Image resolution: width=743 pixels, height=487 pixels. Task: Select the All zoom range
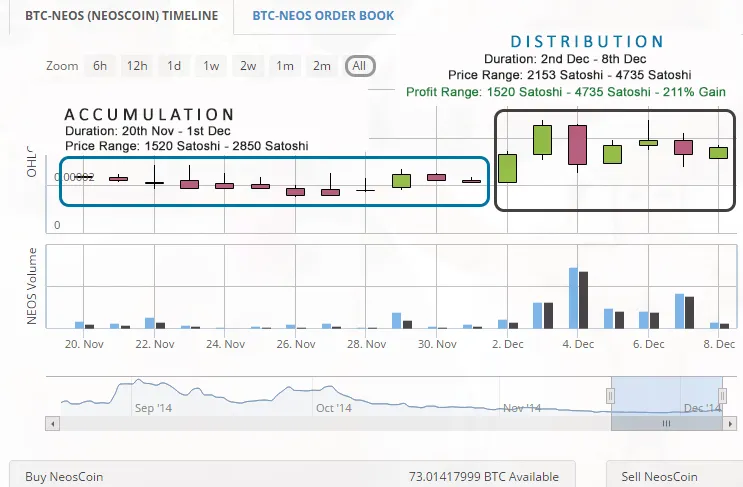360,66
